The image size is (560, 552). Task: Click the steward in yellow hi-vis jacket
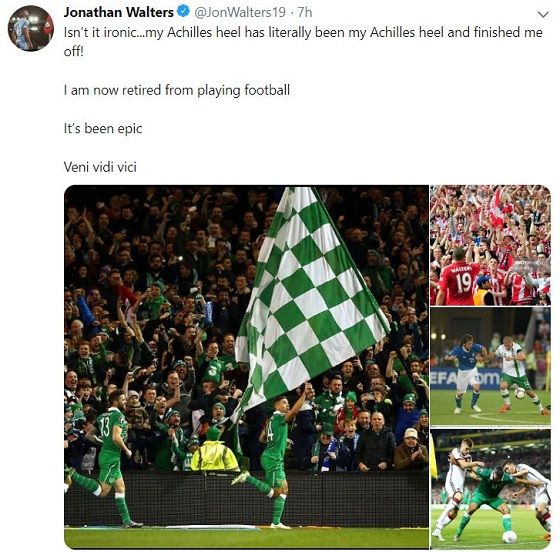[215, 451]
